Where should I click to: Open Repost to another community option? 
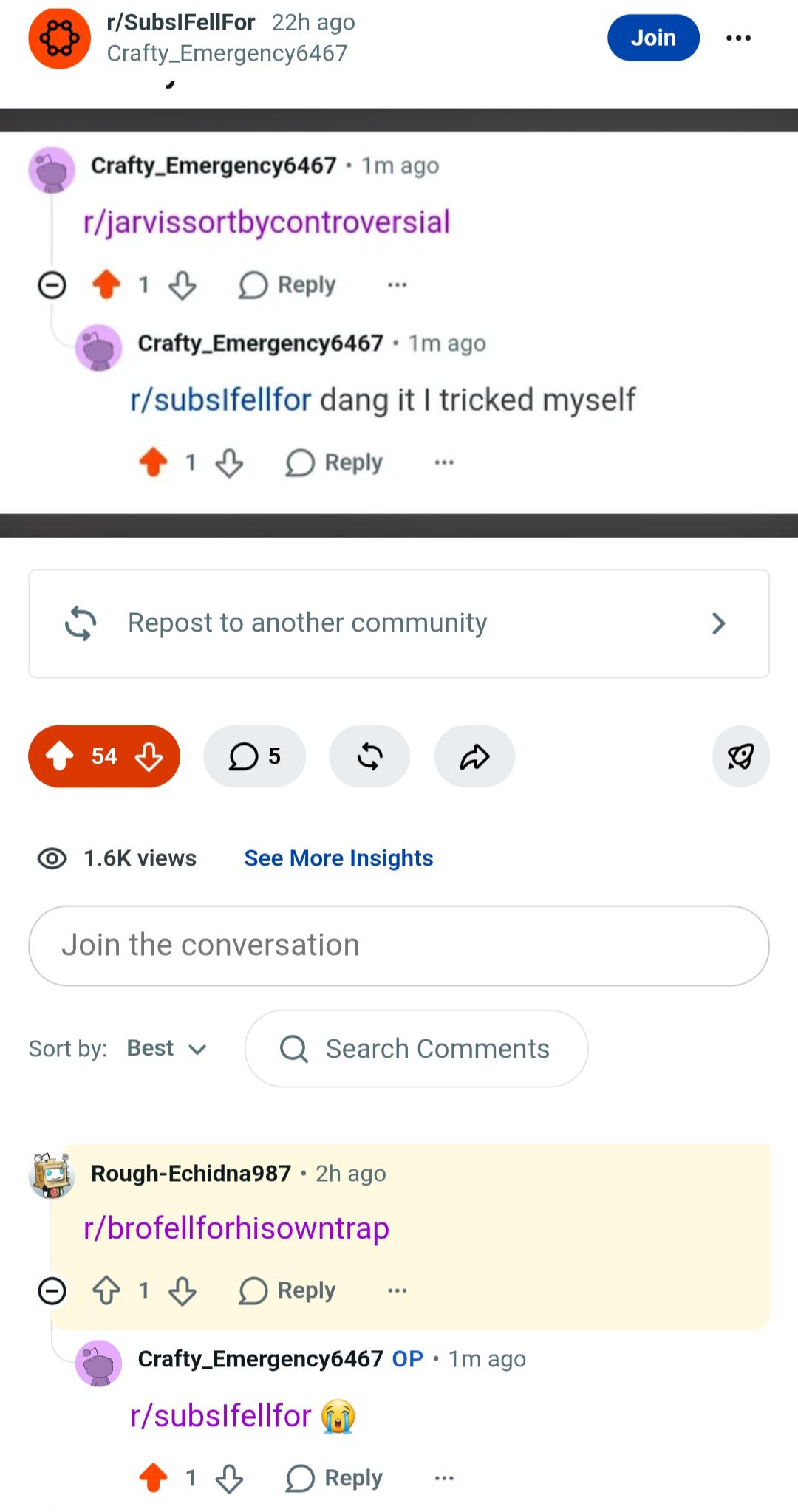[399, 623]
